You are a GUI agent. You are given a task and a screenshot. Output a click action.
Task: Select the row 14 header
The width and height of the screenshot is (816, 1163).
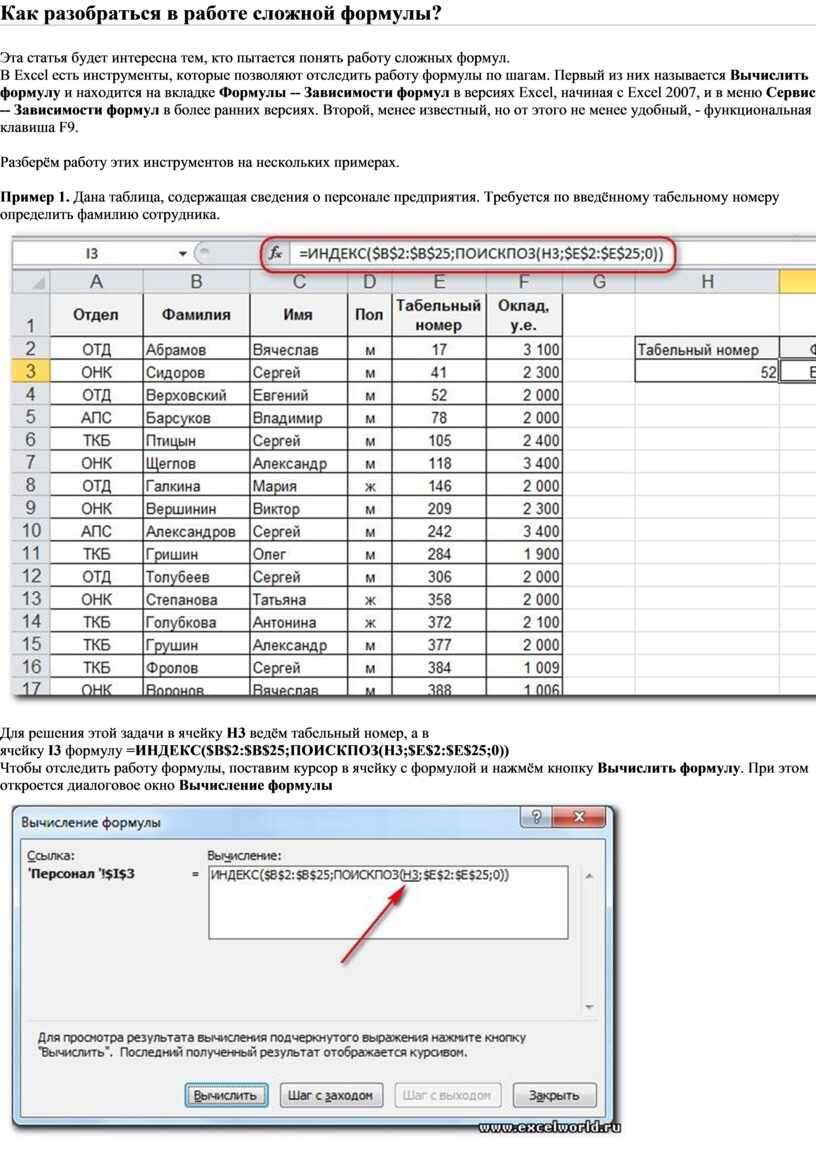point(31,622)
